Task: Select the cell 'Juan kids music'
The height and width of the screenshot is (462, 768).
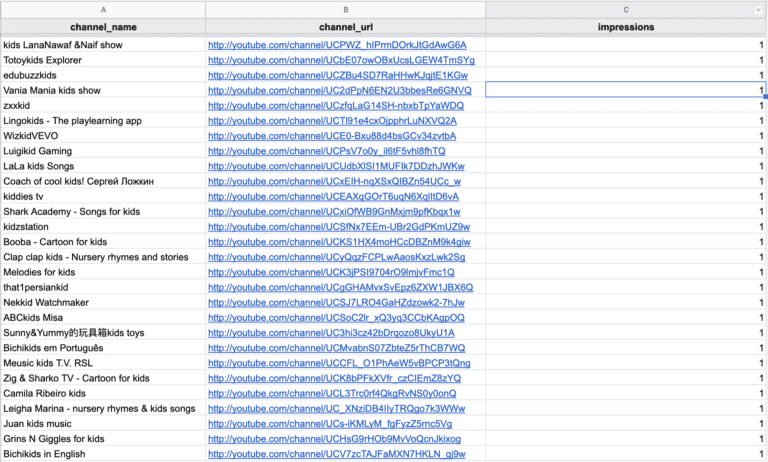Action: [x=103, y=425]
